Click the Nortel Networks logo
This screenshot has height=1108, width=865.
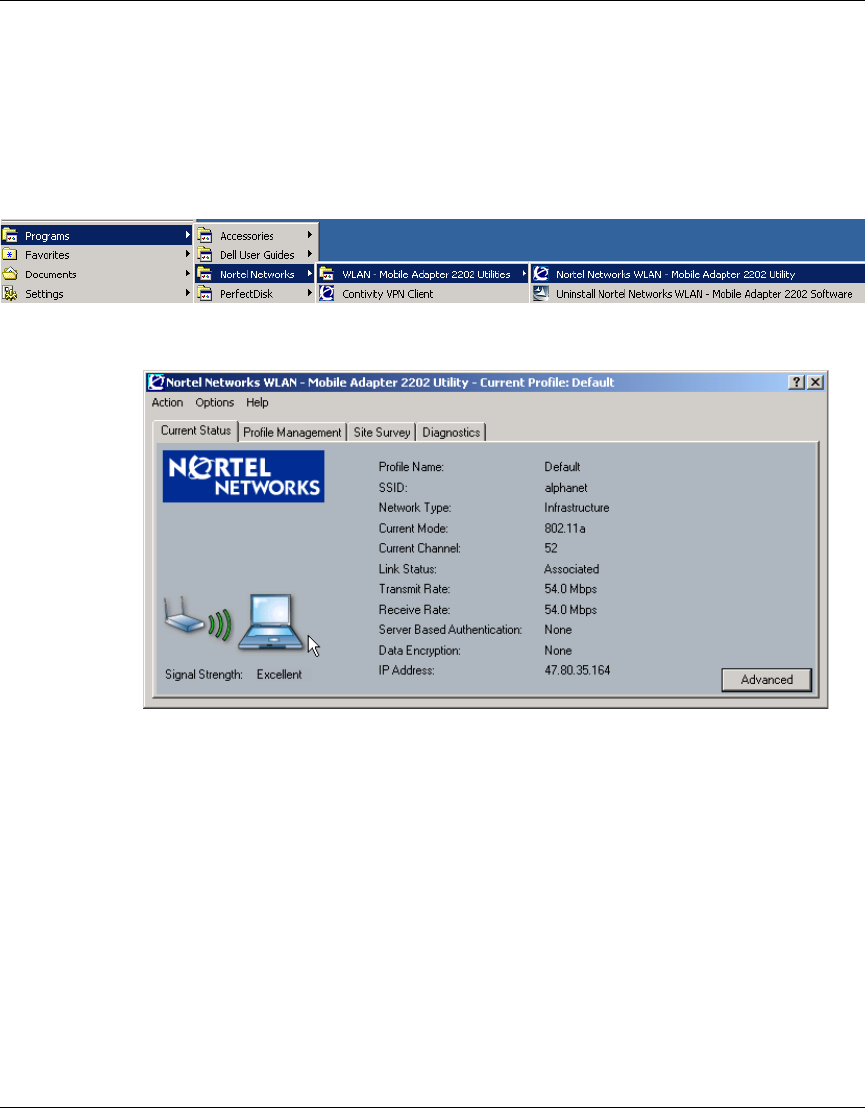244,477
